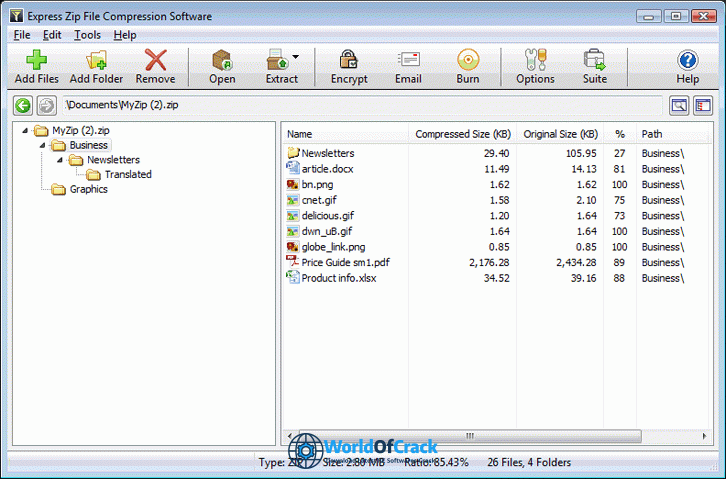Select Newsletters folder in the tree
The width and height of the screenshot is (726, 479).
[113, 160]
